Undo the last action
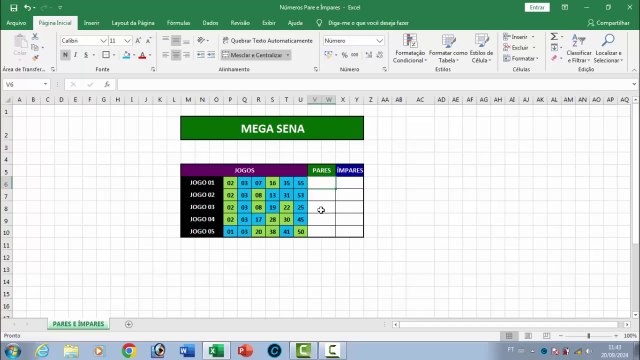Screen dimensions: 640x360 27,7
